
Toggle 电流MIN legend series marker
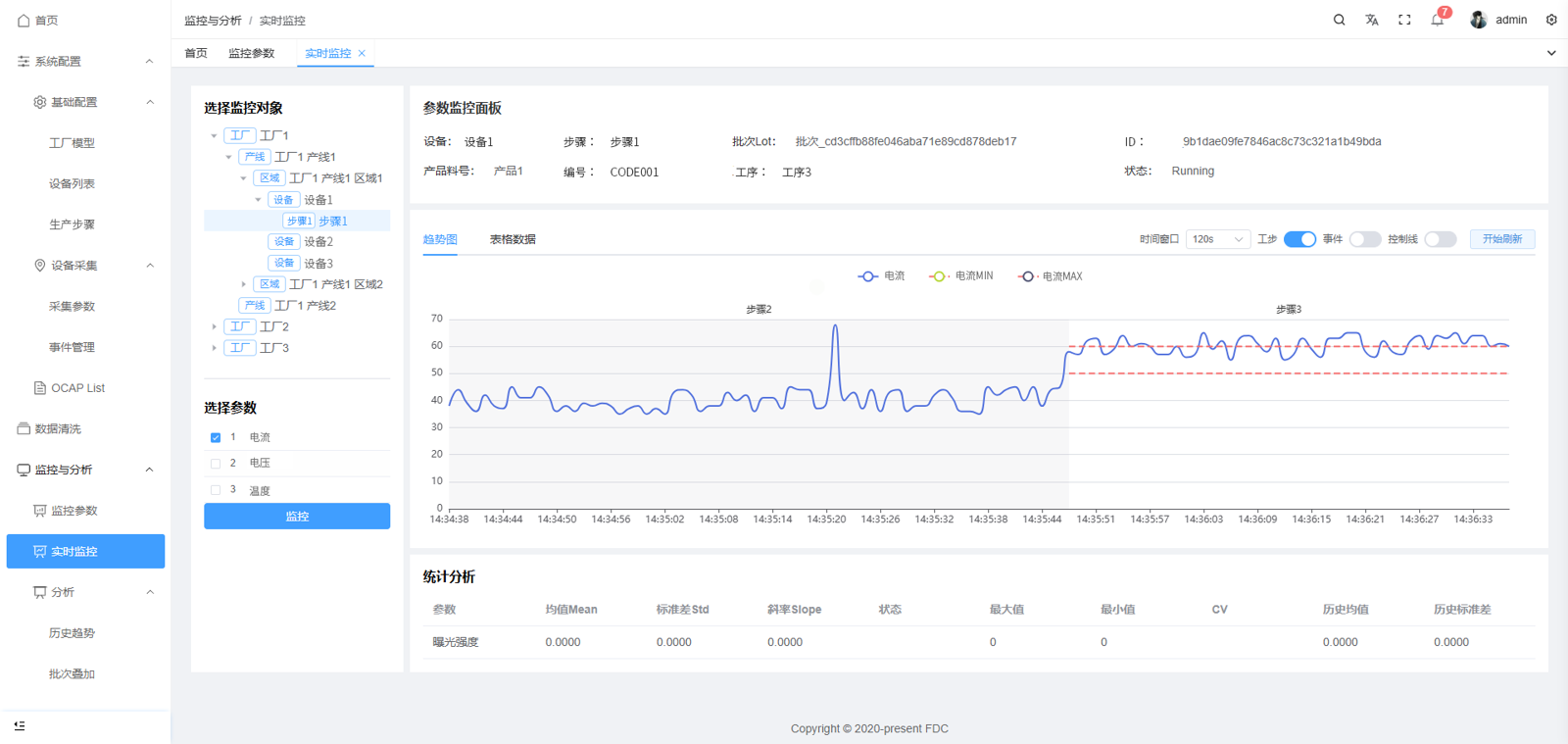pyautogui.click(x=939, y=276)
